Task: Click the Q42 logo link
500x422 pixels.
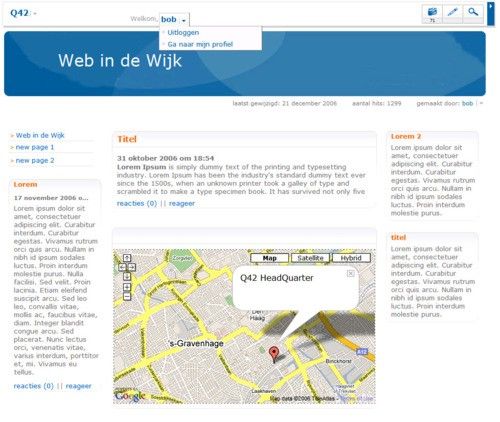Action: [x=20, y=13]
